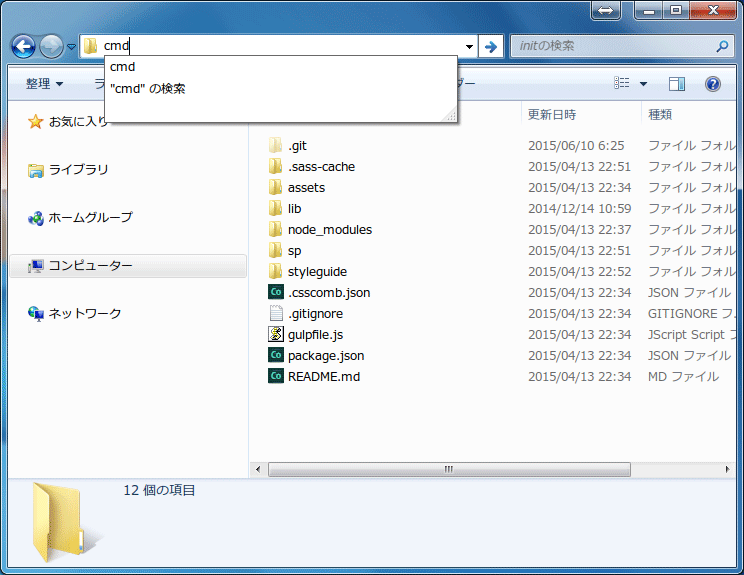This screenshot has width=744, height=575.
Task: Select the sp folder name
Action: click(x=294, y=250)
